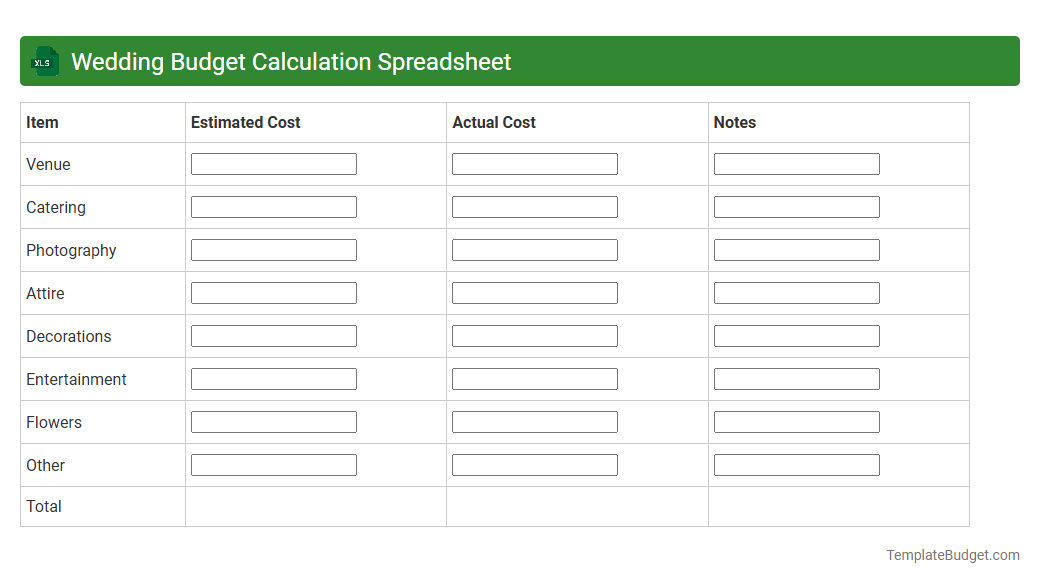Click the Notes field for Attire
This screenshot has height=584, width=1040.
pyautogui.click(x=796, y=292)
